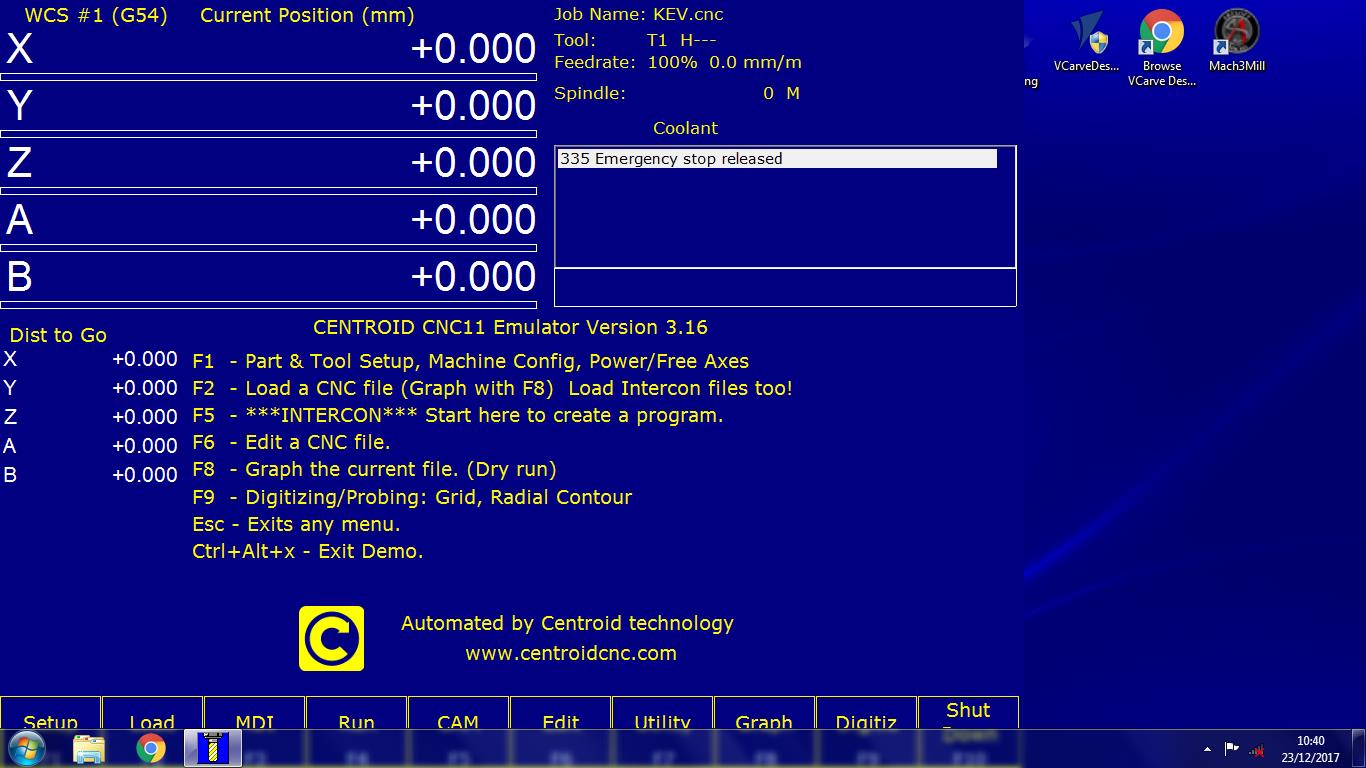Image resolution: width=1366 pixels, height=768 pixels.
Task: Open the VCarve Desktop installer shortcut
Action: coord(1086,42)
